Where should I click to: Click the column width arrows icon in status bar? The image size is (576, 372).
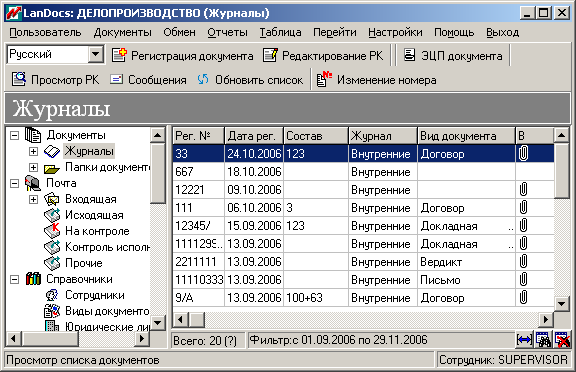click(x=524, y=340)
